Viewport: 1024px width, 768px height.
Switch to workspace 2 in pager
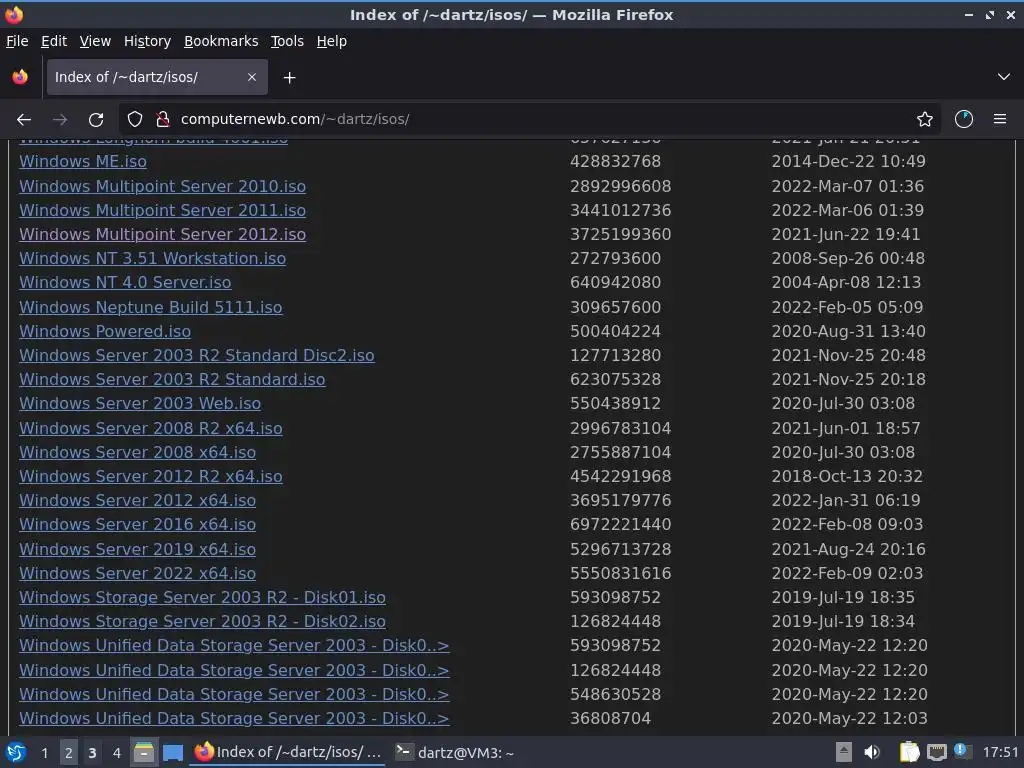[x=69, y=753]
